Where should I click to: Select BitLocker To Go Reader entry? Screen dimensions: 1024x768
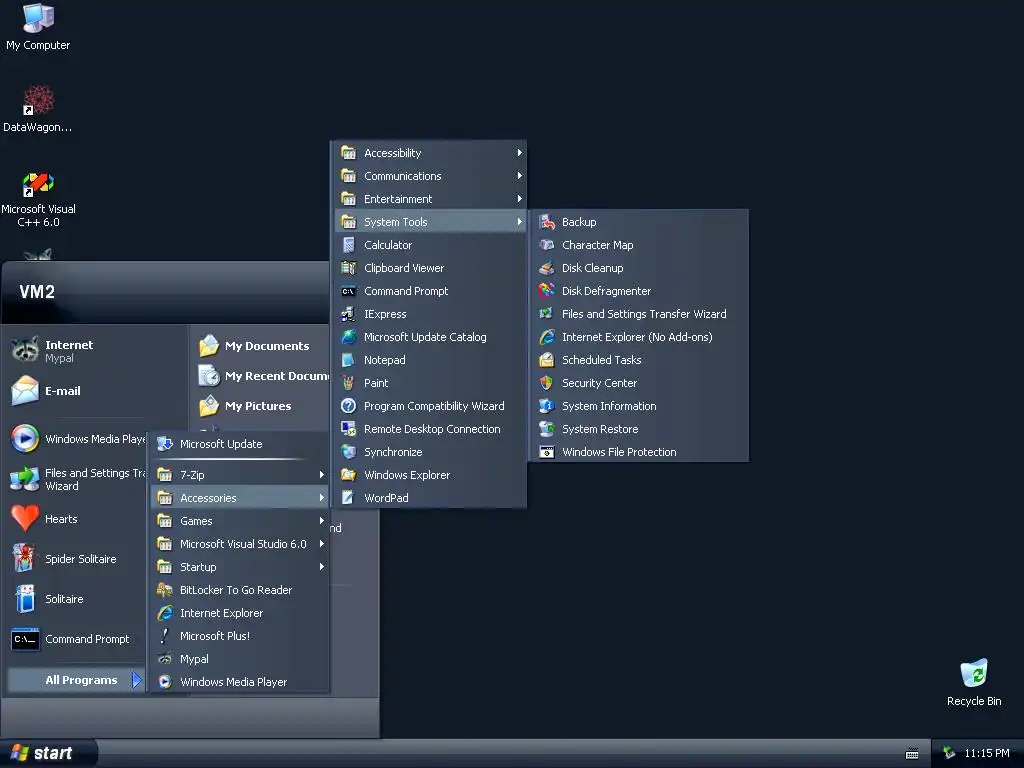(239, 590)
